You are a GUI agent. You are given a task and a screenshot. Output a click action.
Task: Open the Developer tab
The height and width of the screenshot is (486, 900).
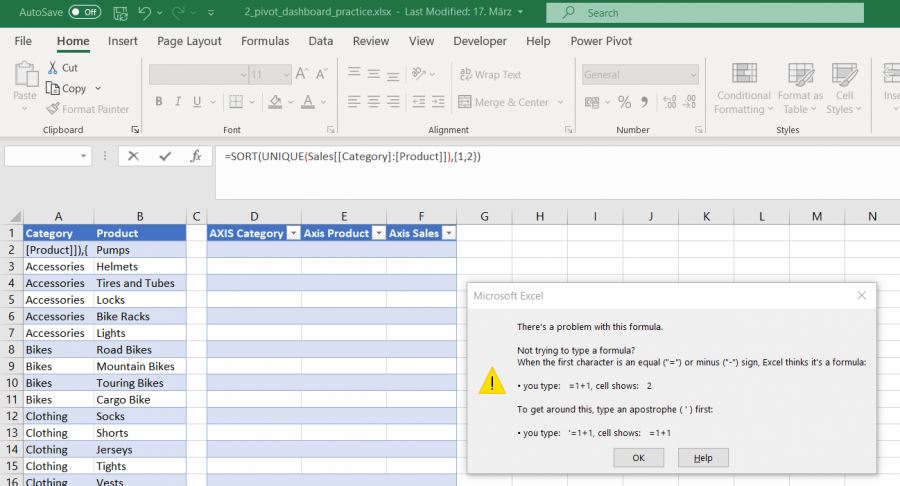click(480, 41)
